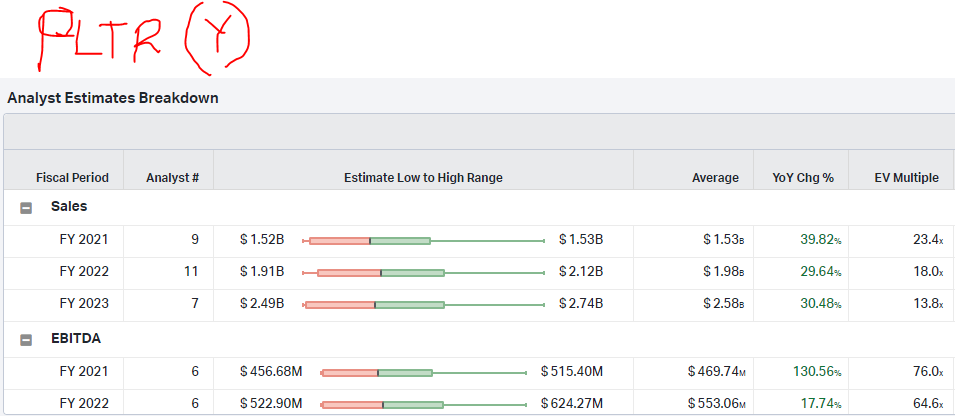Sort by YoY Chg % column header
This screenshot has width=955, height=416.
803,178
